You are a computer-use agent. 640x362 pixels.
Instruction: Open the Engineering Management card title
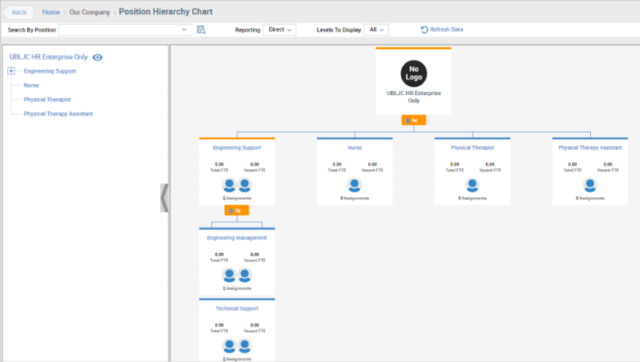click(x=237, y=238)
